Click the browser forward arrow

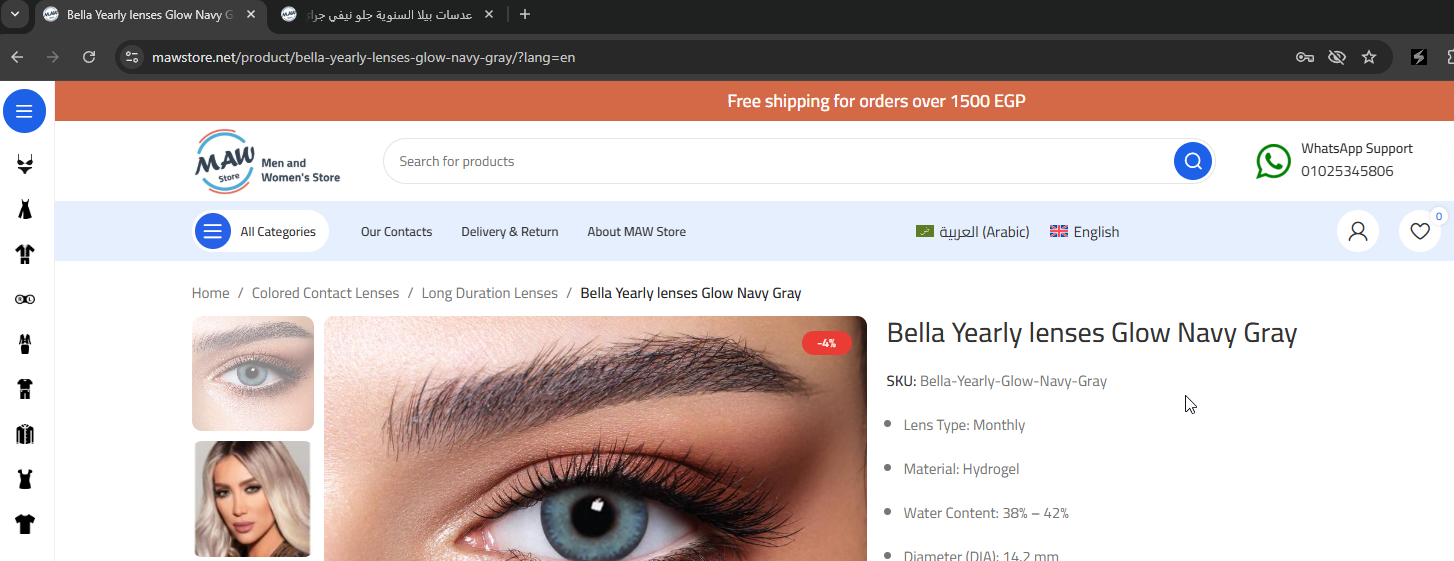tap(53, 57)
